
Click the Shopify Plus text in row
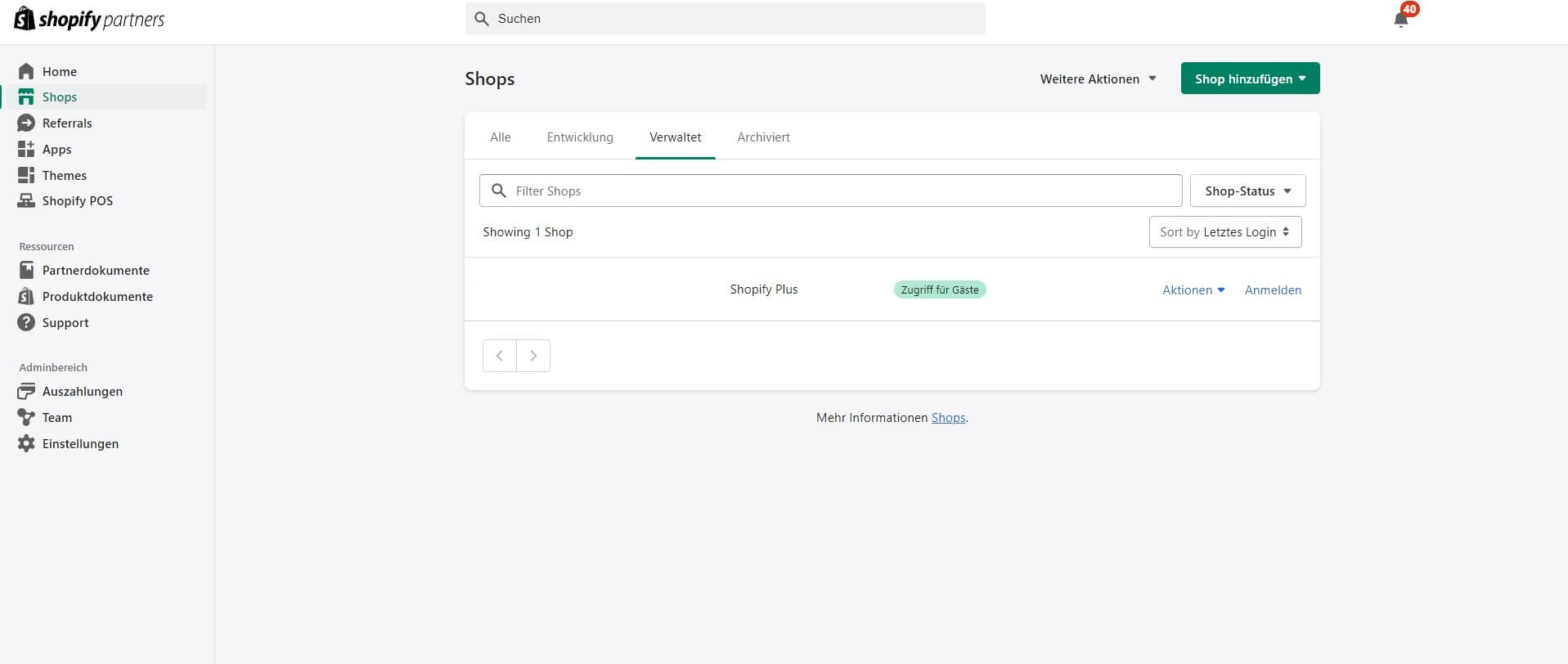click(x=764, y=289)
